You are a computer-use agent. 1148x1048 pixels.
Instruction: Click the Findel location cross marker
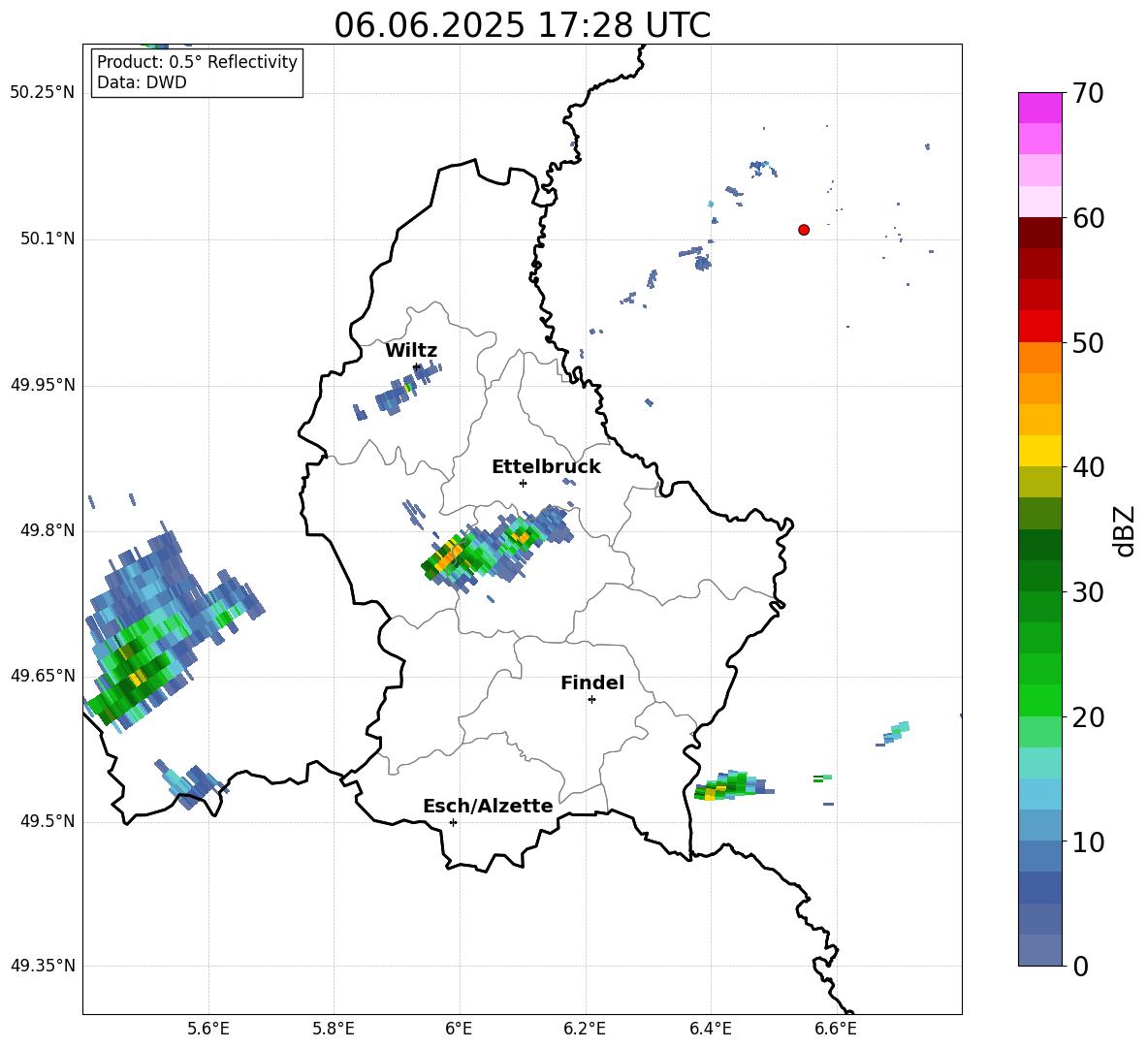pos(591,700)
